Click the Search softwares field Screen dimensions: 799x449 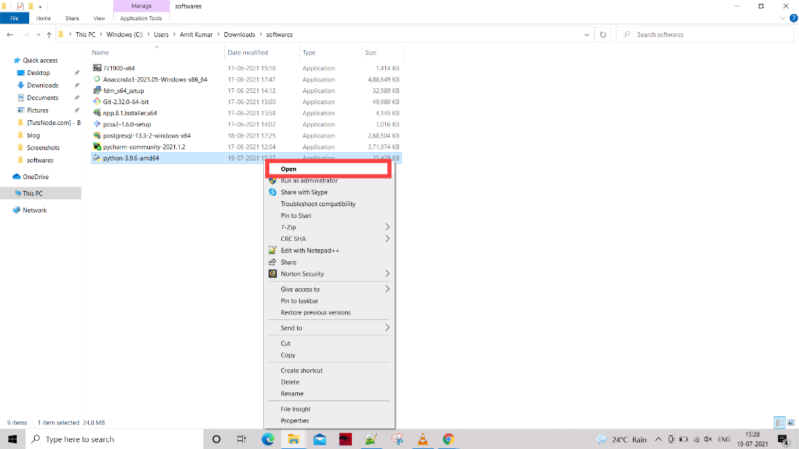(x=706, y=35)
